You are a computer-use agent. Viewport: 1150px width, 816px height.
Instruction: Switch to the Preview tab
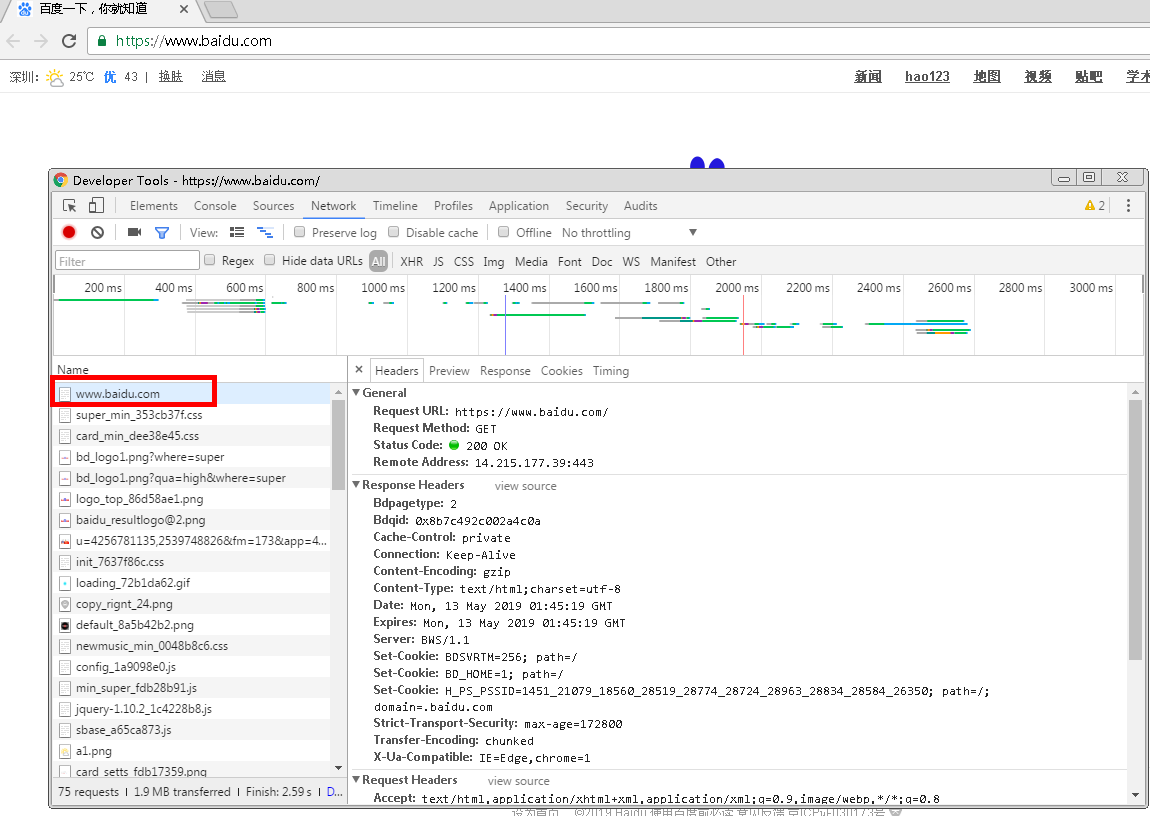(x=449, y=371)
